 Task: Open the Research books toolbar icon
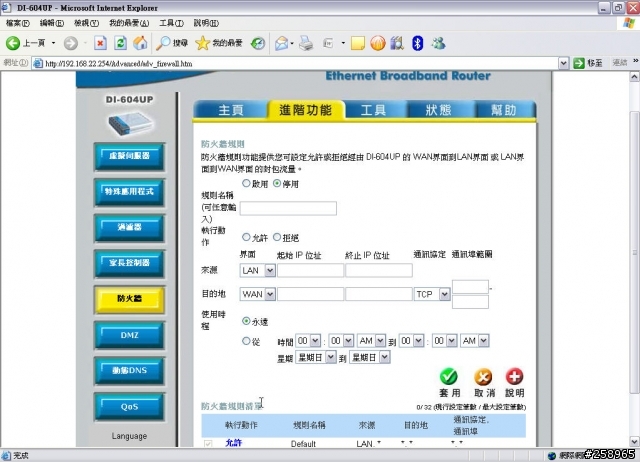pos(397,43)
